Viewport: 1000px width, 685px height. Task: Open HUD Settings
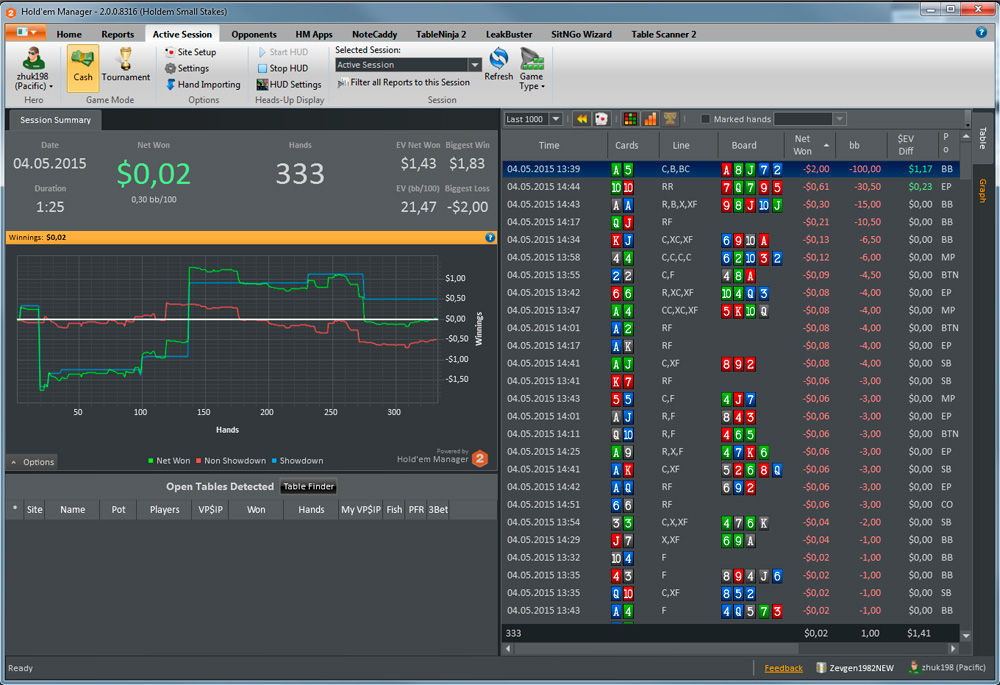289,84
